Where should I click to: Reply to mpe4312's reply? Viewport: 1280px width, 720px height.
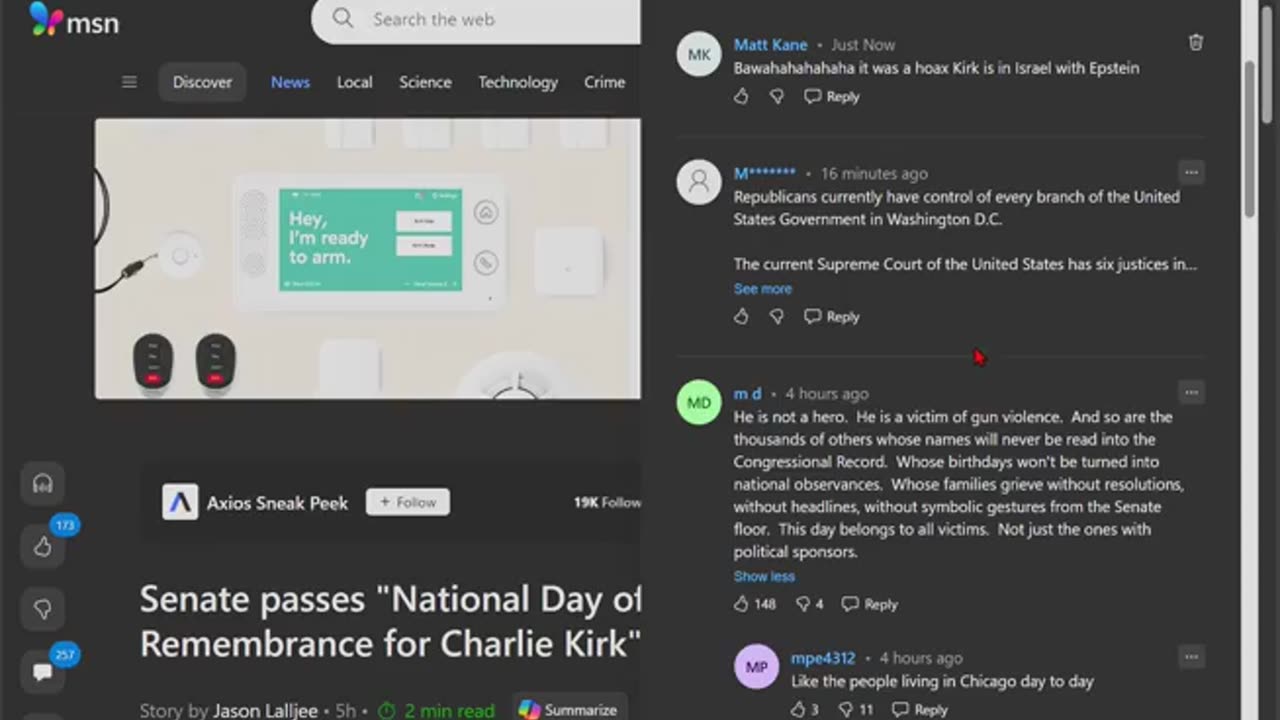[x=920, y=709]
